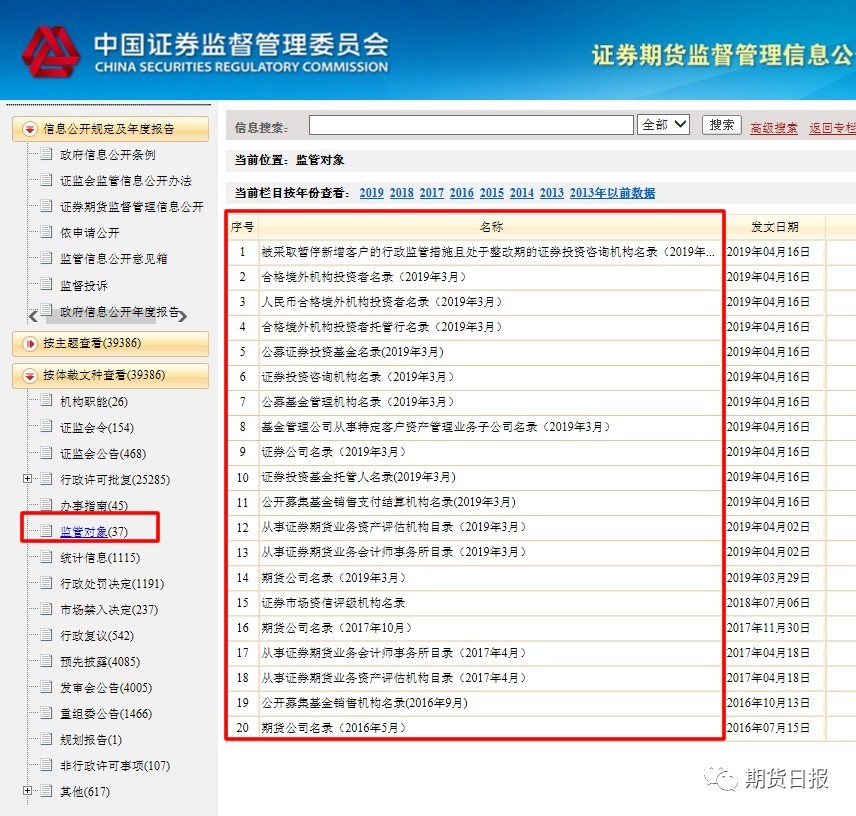Click the page icon next to 统计信息(1115)
Screen dimensions: 856x816
45,558
